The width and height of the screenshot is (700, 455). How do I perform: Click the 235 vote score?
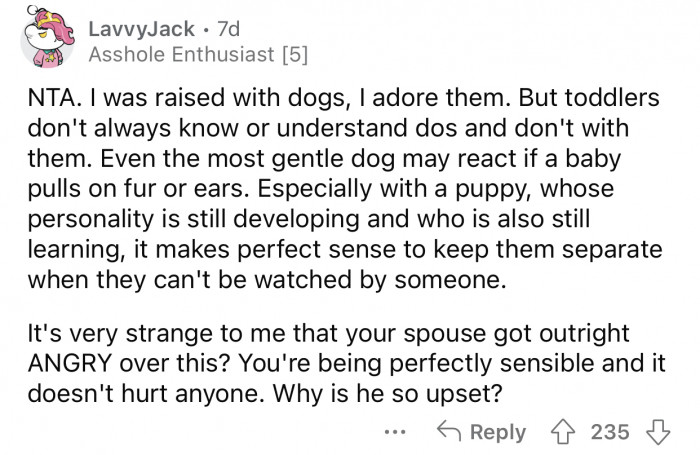point(611,431)
